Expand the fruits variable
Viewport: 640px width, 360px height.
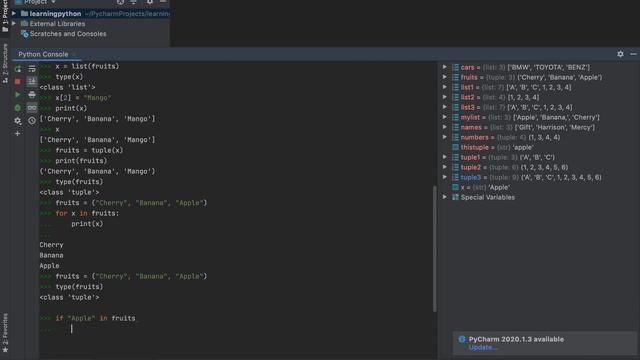[x=445, y=77]
